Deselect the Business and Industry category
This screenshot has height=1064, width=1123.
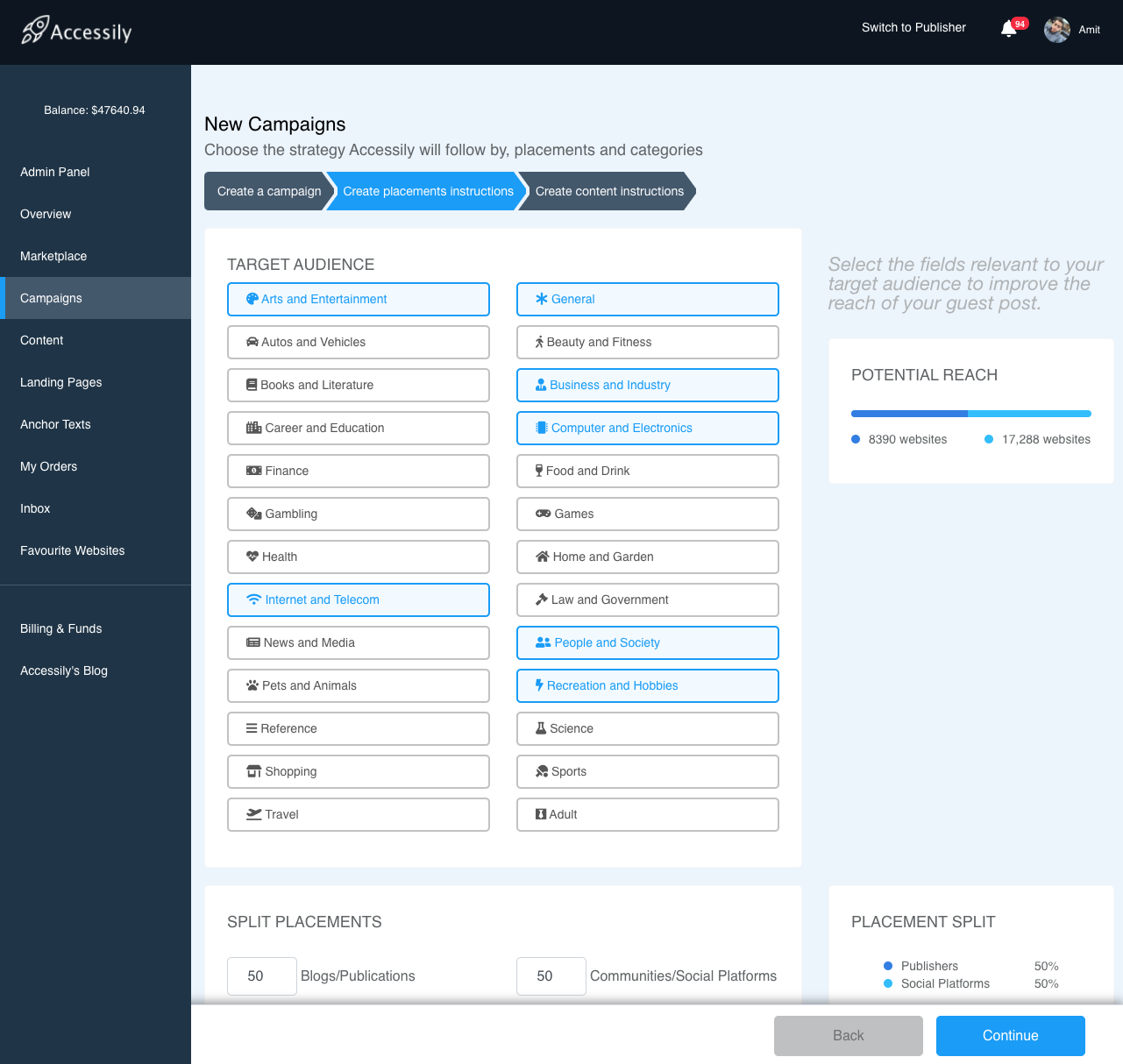(648, 386)
